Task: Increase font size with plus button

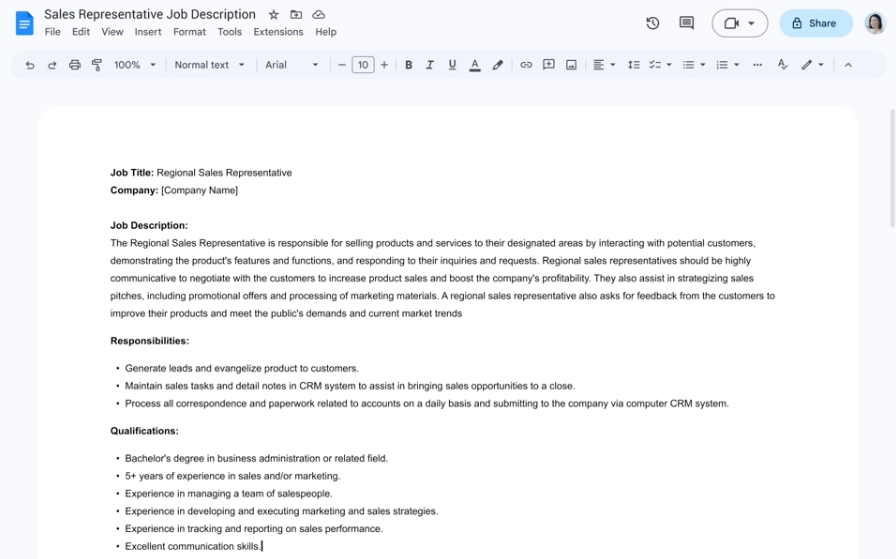Action: (384, 65)
